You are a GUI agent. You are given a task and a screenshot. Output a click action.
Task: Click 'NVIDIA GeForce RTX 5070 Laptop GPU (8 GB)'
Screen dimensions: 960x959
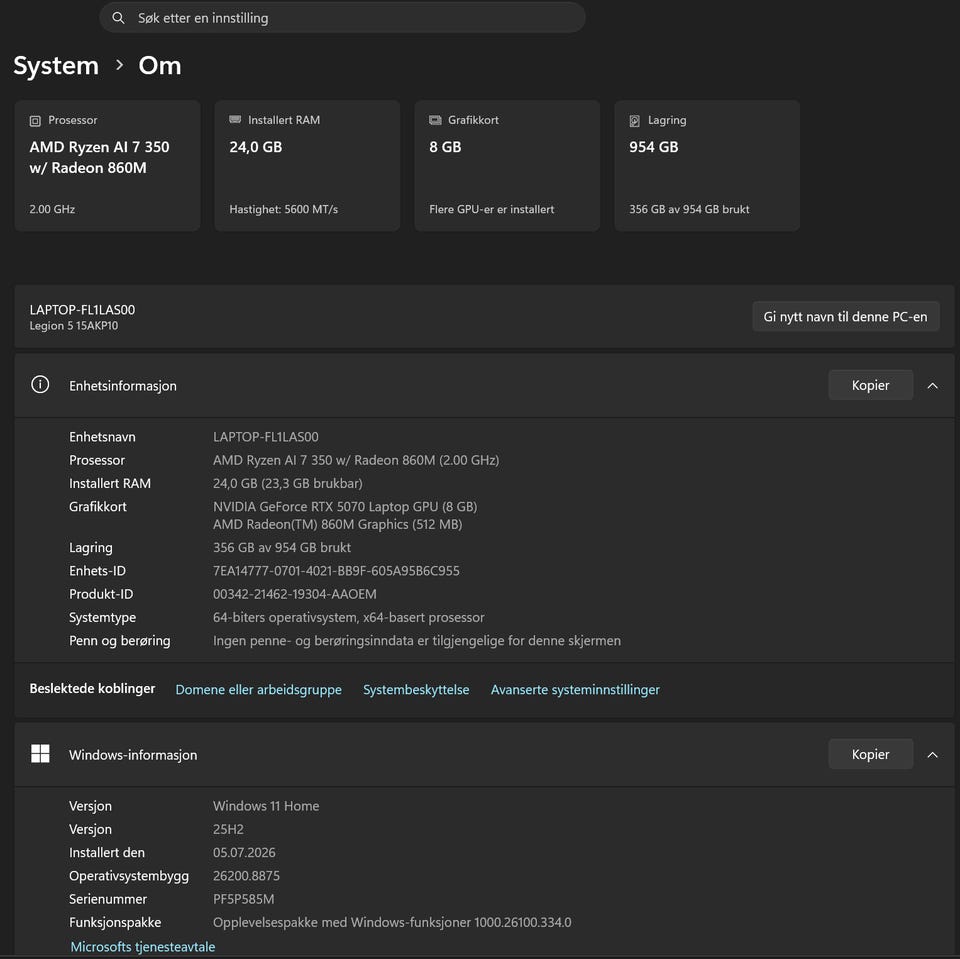345,506
